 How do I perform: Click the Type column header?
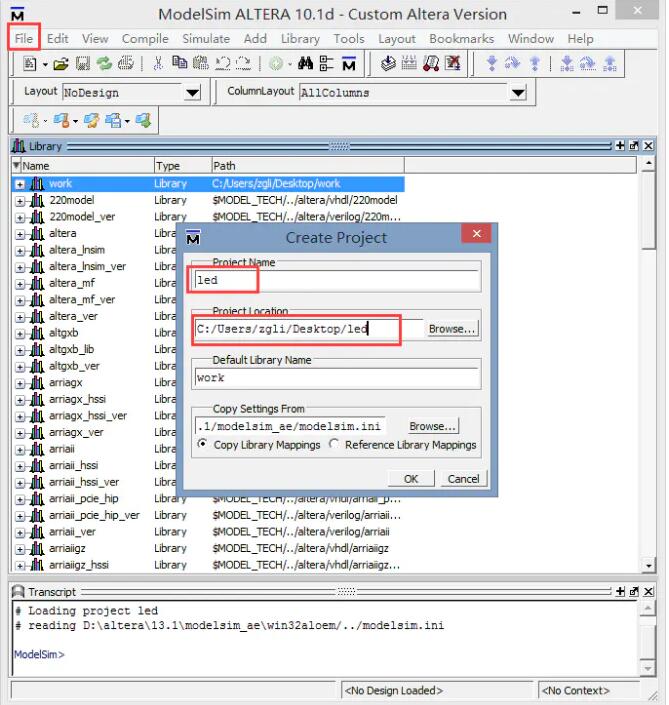[183, 165]
